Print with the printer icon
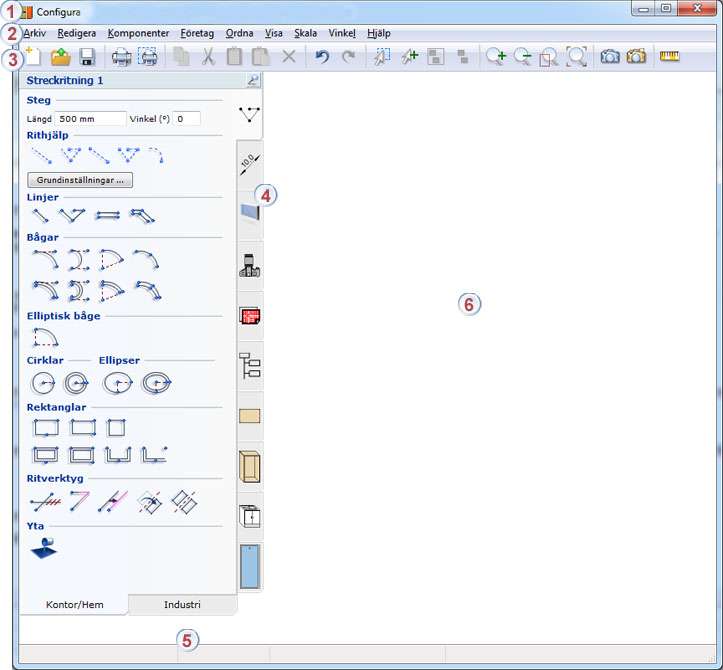 (121, 57)
